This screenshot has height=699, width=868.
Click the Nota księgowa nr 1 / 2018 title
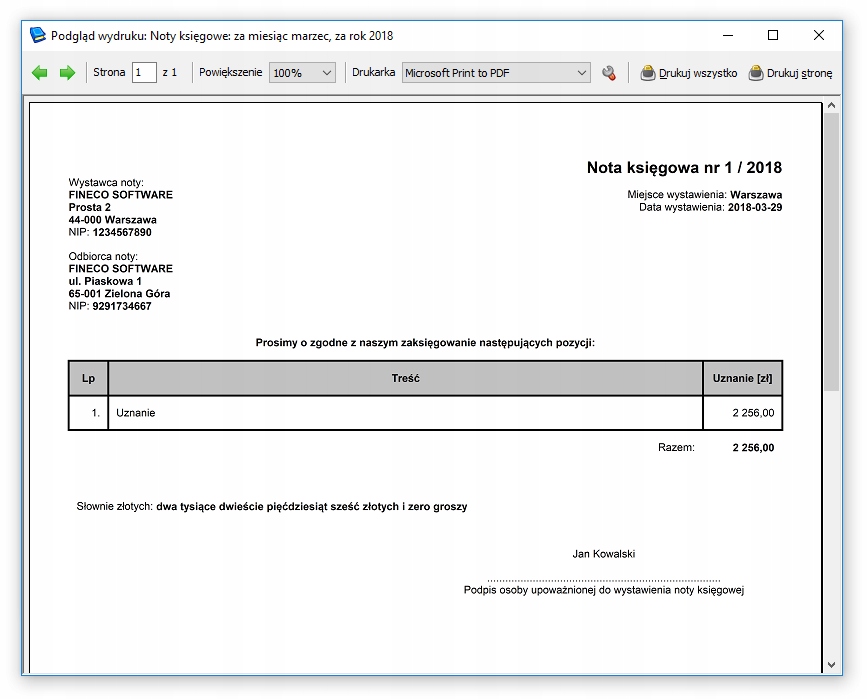[x=684, y=168]
